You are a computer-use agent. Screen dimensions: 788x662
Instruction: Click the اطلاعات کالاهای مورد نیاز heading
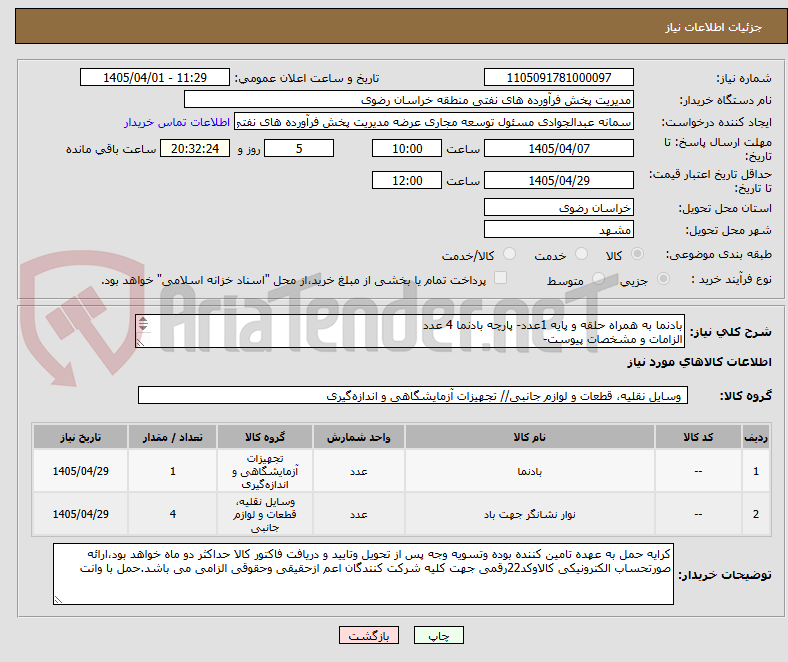pyautogui.click(x=699, y=362)
